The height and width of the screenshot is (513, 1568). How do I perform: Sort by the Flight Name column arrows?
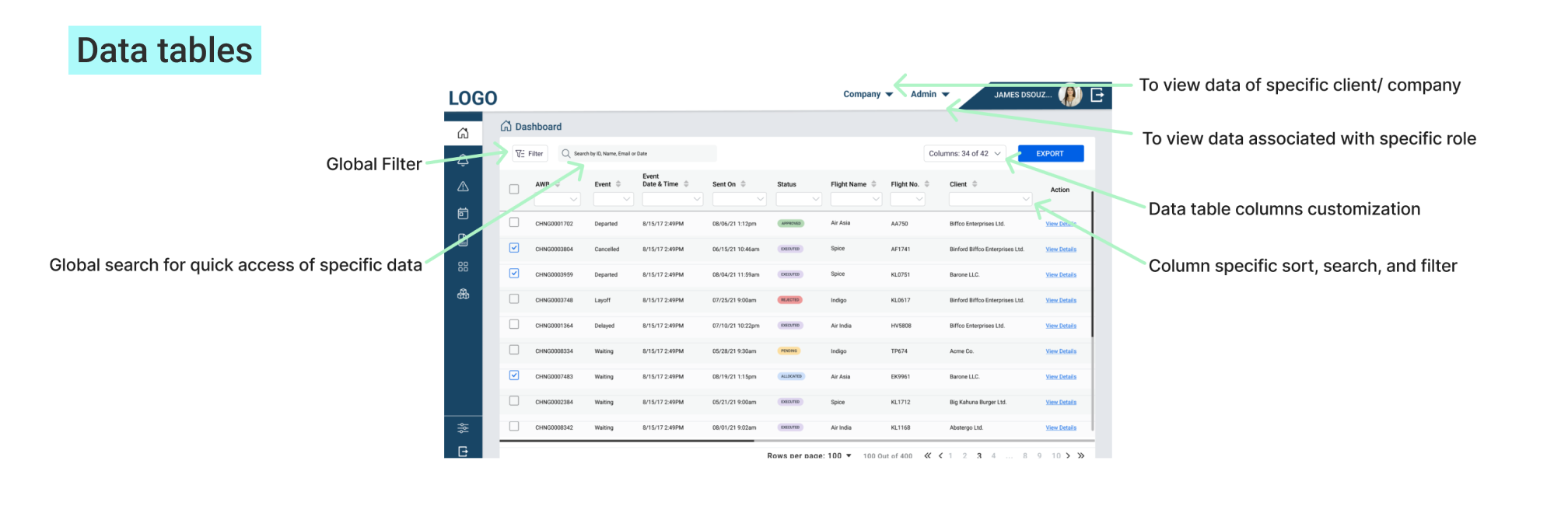coord(873,184)
